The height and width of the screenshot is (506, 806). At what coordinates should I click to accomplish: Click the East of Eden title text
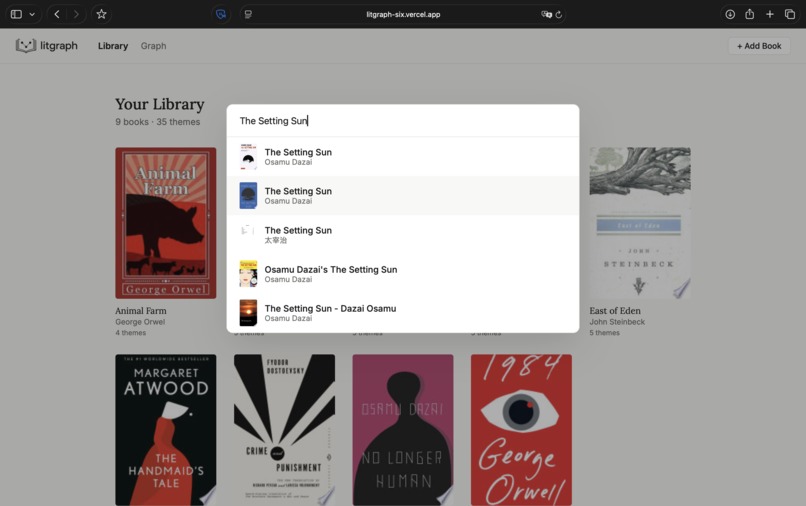pos(615,311)
